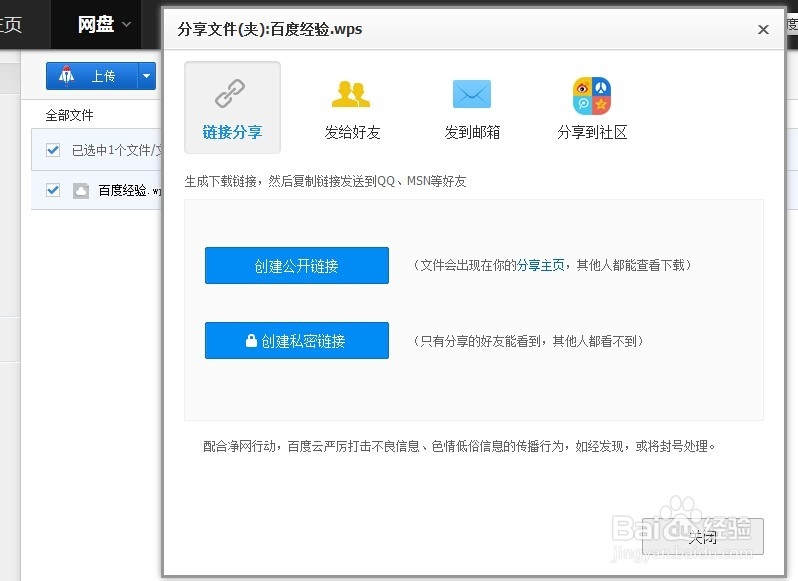Click the dialog title 分享文件(夹):百度经验.wps
Screen dimensions: 798x581
click(x=270, y=29)
